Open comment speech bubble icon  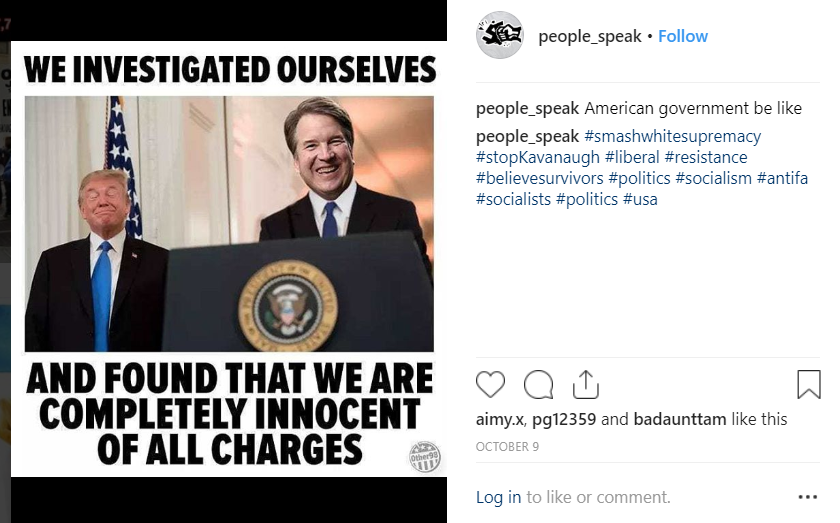pyautogui.click(x=538, y=385)
